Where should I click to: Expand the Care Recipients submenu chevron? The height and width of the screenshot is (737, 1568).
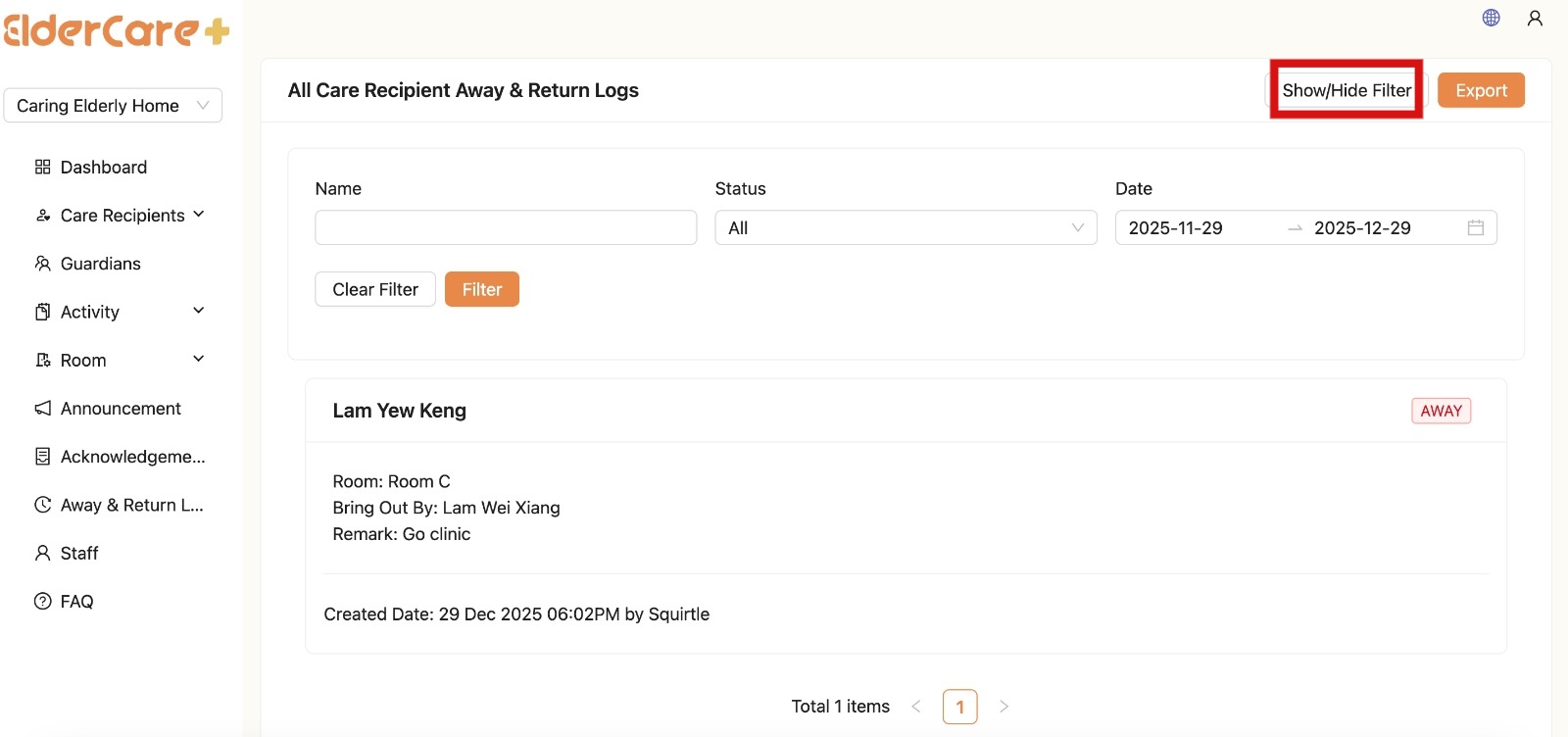199,214
